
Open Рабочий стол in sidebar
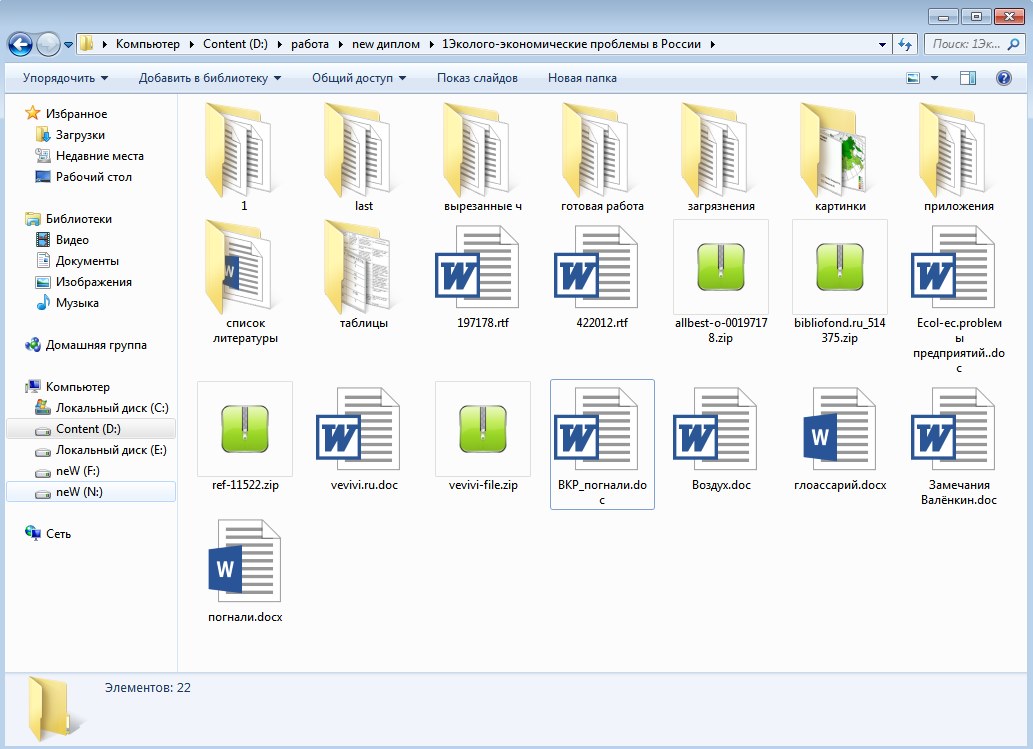94,177
